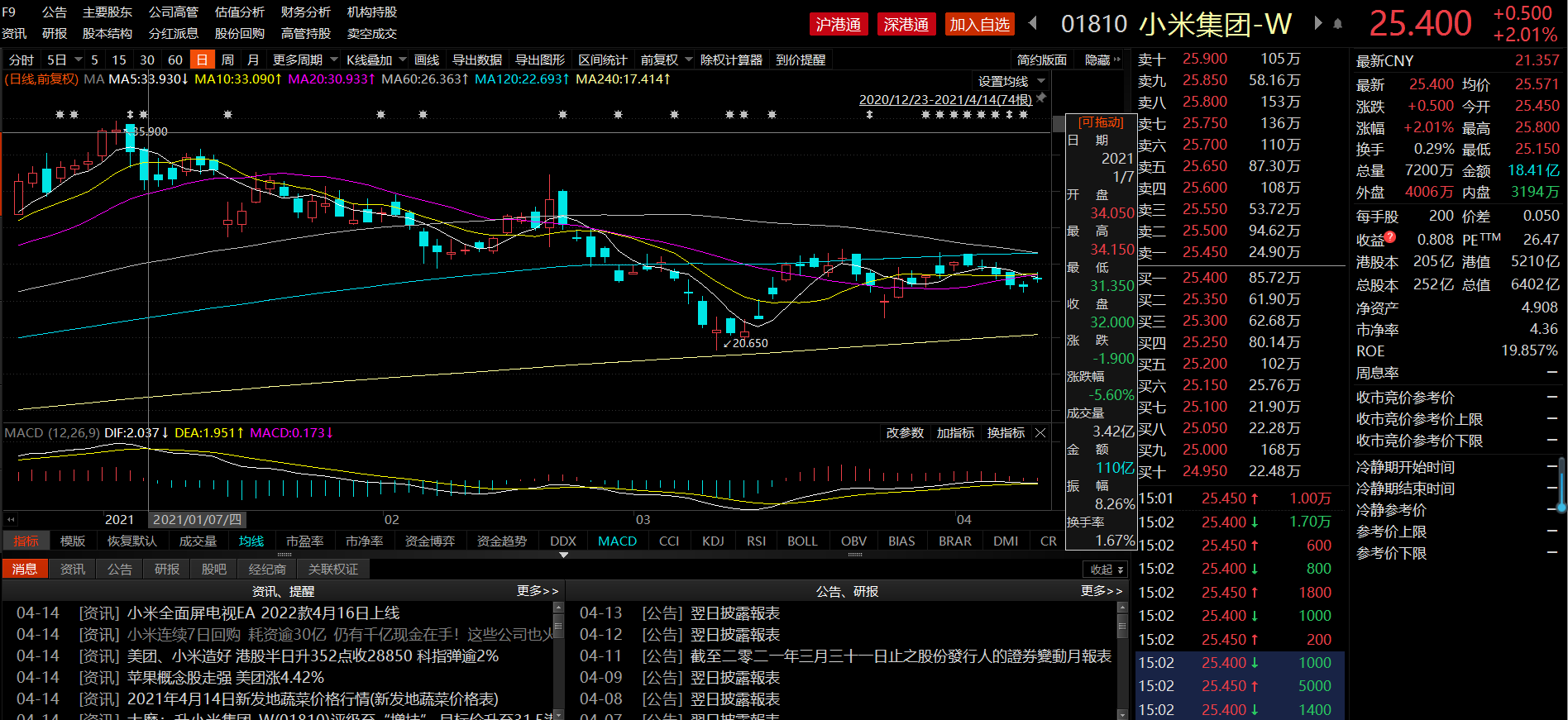This screenshot has height=720, width=1568.
Task: Close the MACD indicator sub-panel
Action: click(x=1040, y=433)
